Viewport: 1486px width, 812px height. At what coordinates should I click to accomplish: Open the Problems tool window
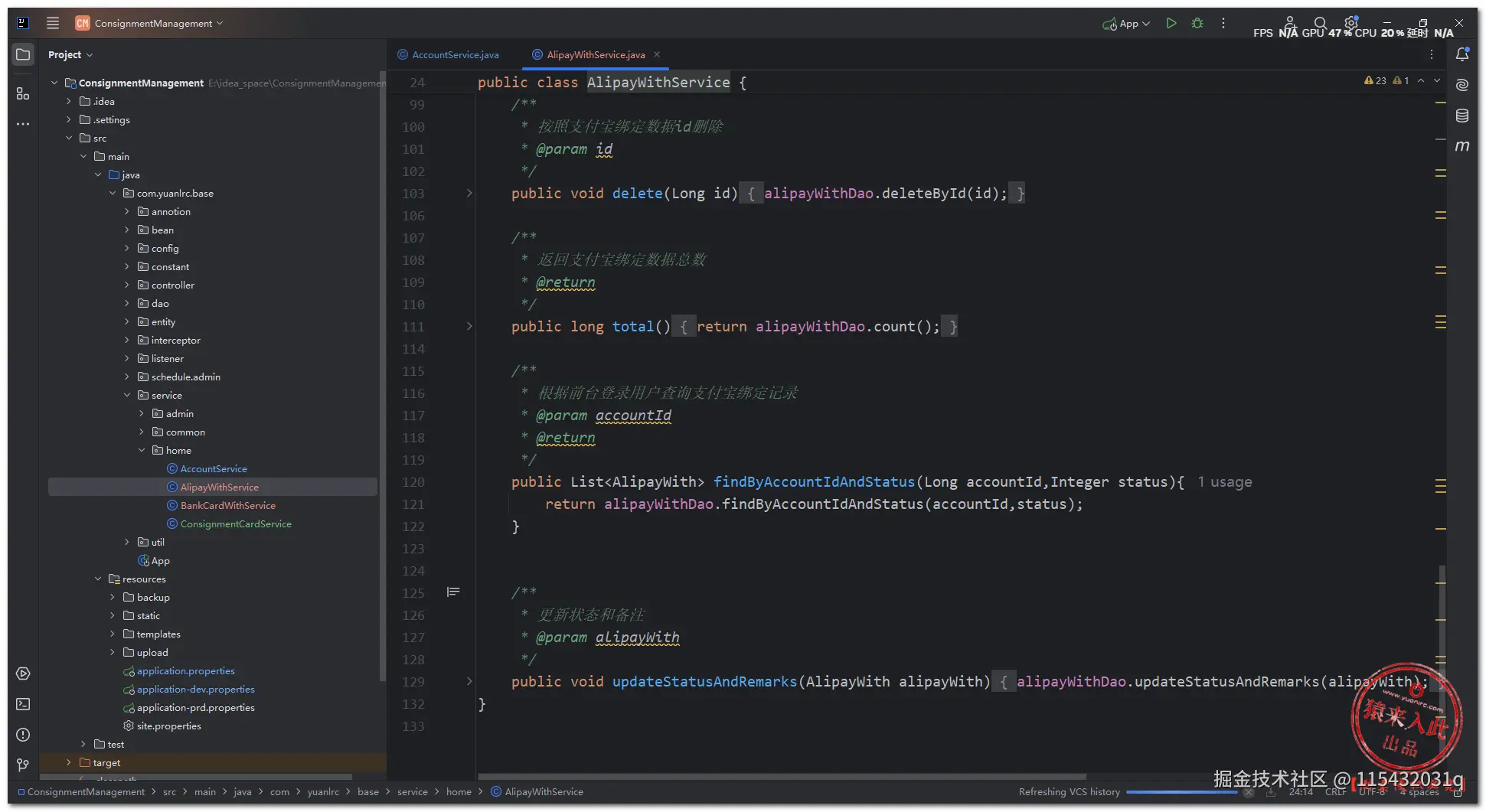(23, 735)
